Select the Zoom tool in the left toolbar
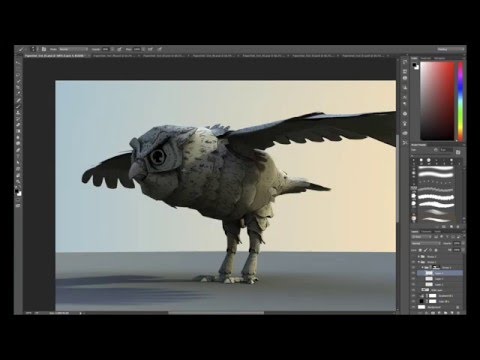The image size is (480, 360). pos(19,181)
